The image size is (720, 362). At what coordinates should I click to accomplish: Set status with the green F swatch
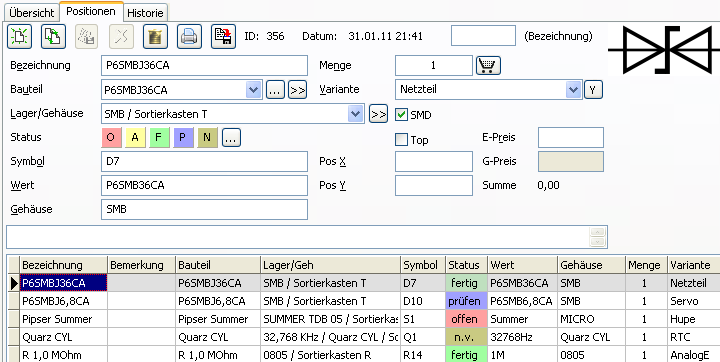159,137
